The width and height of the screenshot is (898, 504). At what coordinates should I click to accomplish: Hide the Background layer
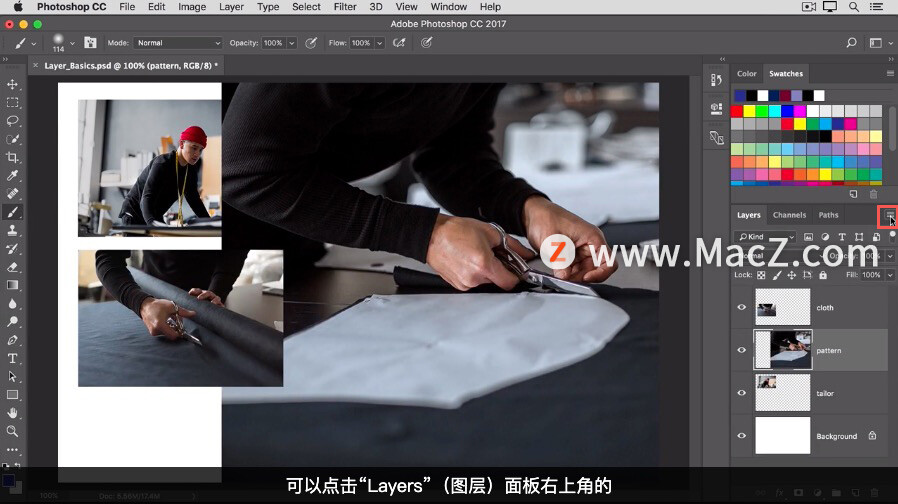pos(742,435)
